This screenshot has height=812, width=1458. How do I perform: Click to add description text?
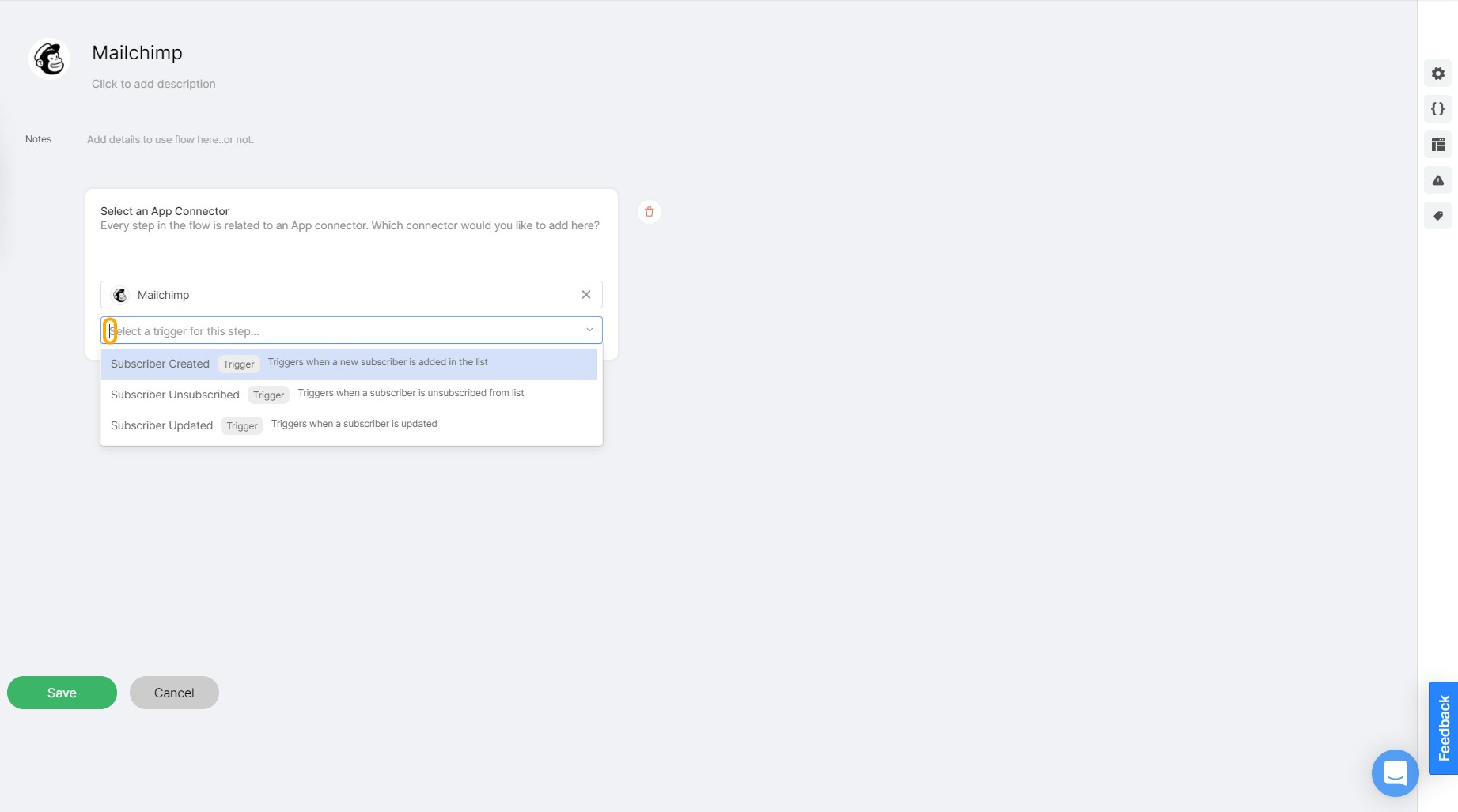click(x=153, y=84)
